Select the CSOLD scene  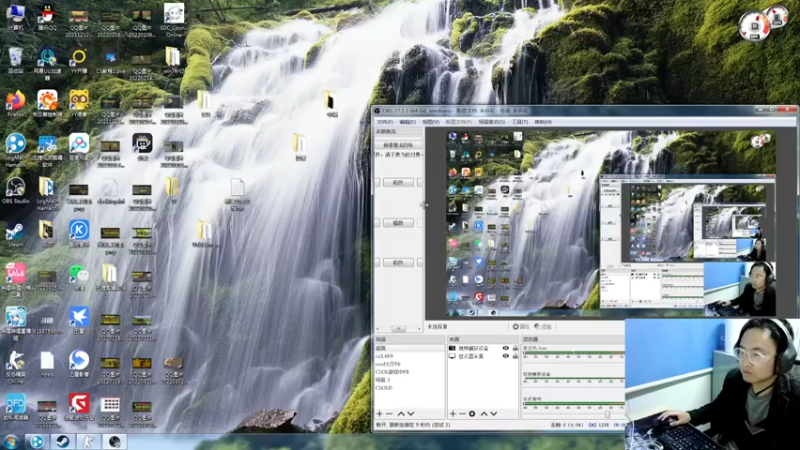(x=409, y=388)
